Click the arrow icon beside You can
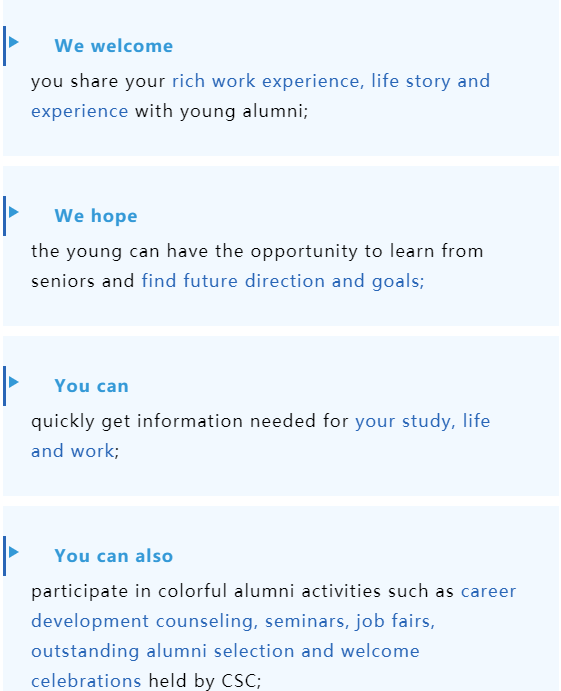The width and height of the screenshot is (561, 691). pyautogui.click(x=14, y=382)
